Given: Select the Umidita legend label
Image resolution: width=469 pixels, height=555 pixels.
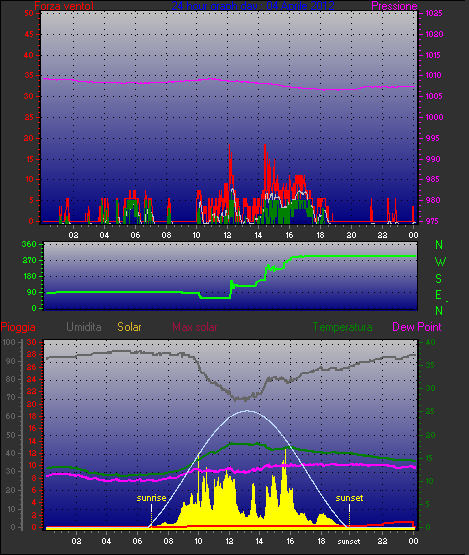Looking at the screenshot, I should point(84,327).
